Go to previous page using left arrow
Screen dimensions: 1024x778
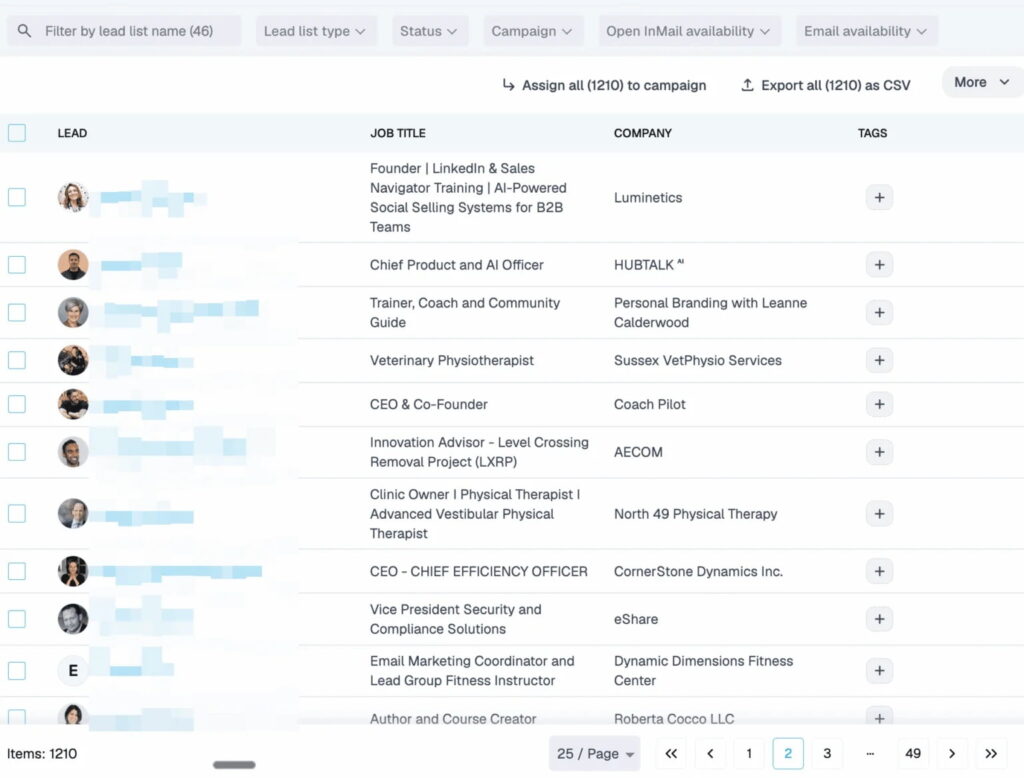pos(710,753)
